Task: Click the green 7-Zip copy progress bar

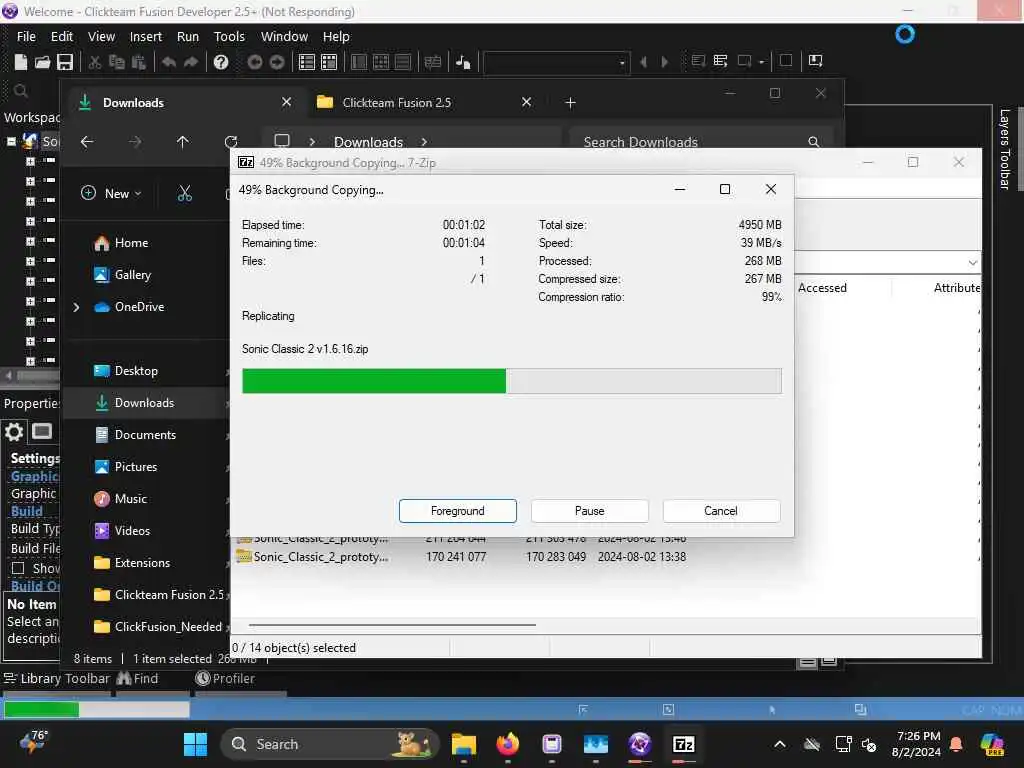Action: coord(511,381)
